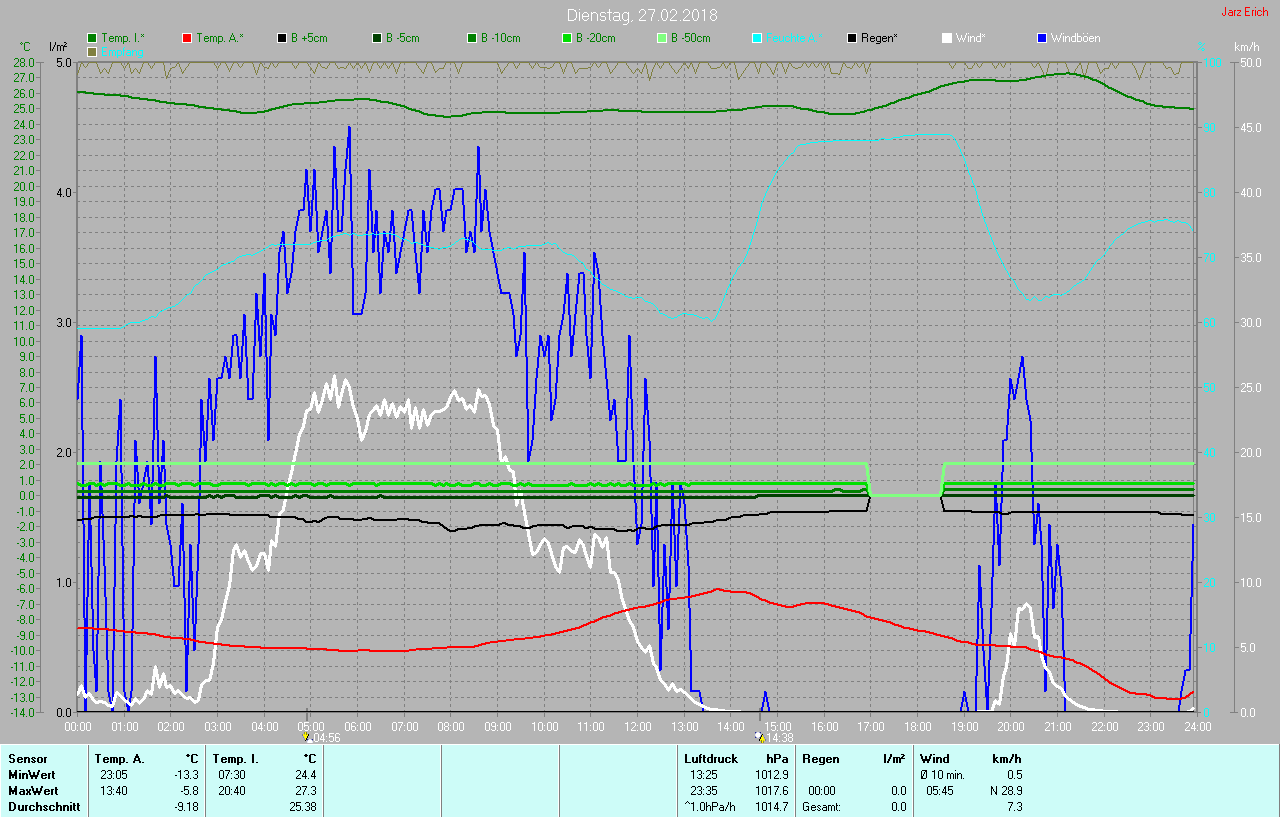Select the B -5cm legend label
This screenshot has width=1280, height=817.
(404, 38)
